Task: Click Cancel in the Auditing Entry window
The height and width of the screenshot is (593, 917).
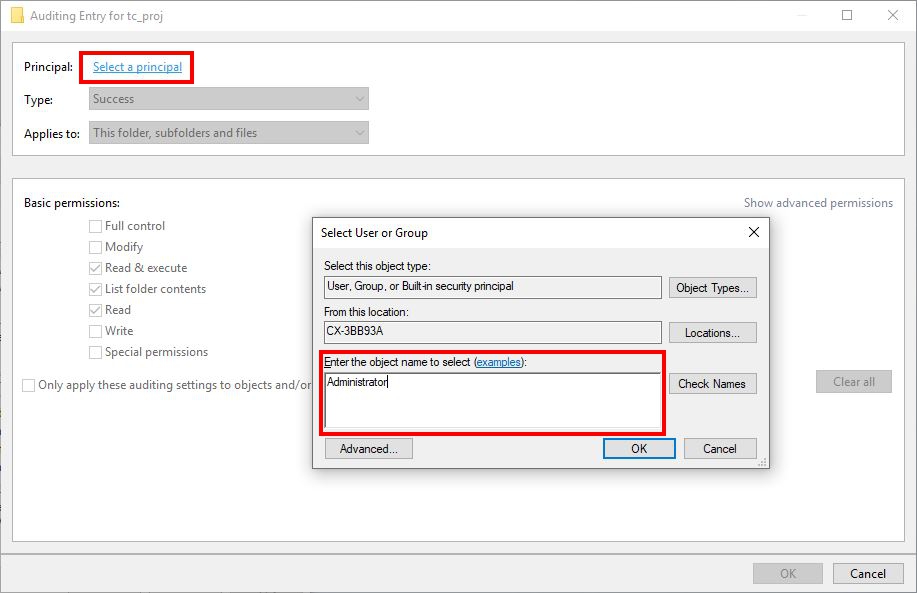Action: [868, 574]
